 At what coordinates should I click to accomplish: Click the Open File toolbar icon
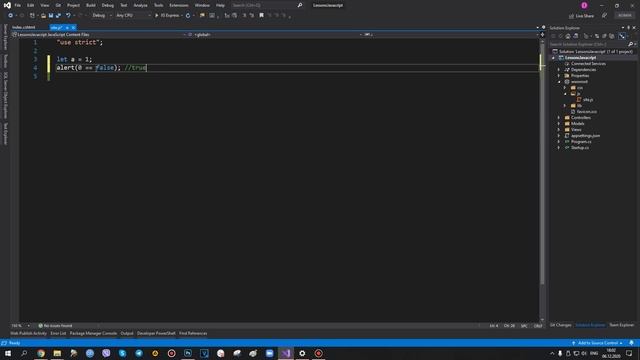tap(43, 16)
